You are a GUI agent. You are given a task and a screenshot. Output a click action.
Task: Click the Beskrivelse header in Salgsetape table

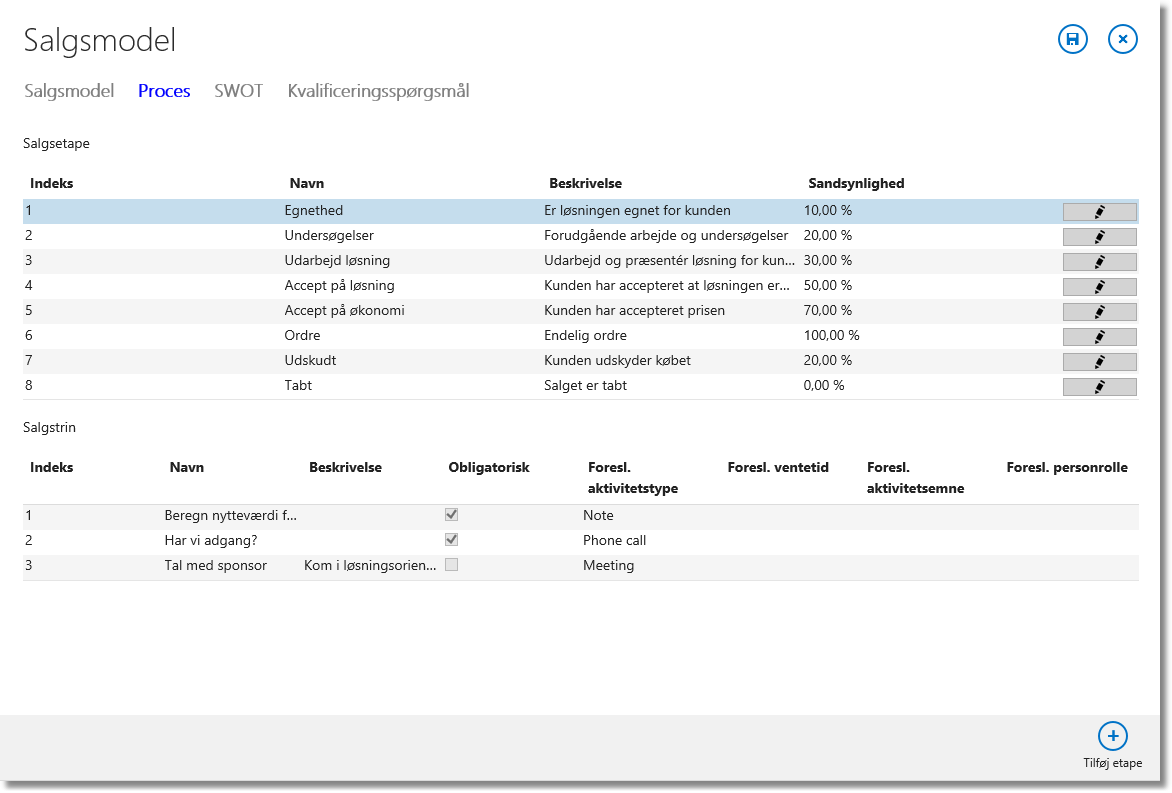click(x=585, y=184)
